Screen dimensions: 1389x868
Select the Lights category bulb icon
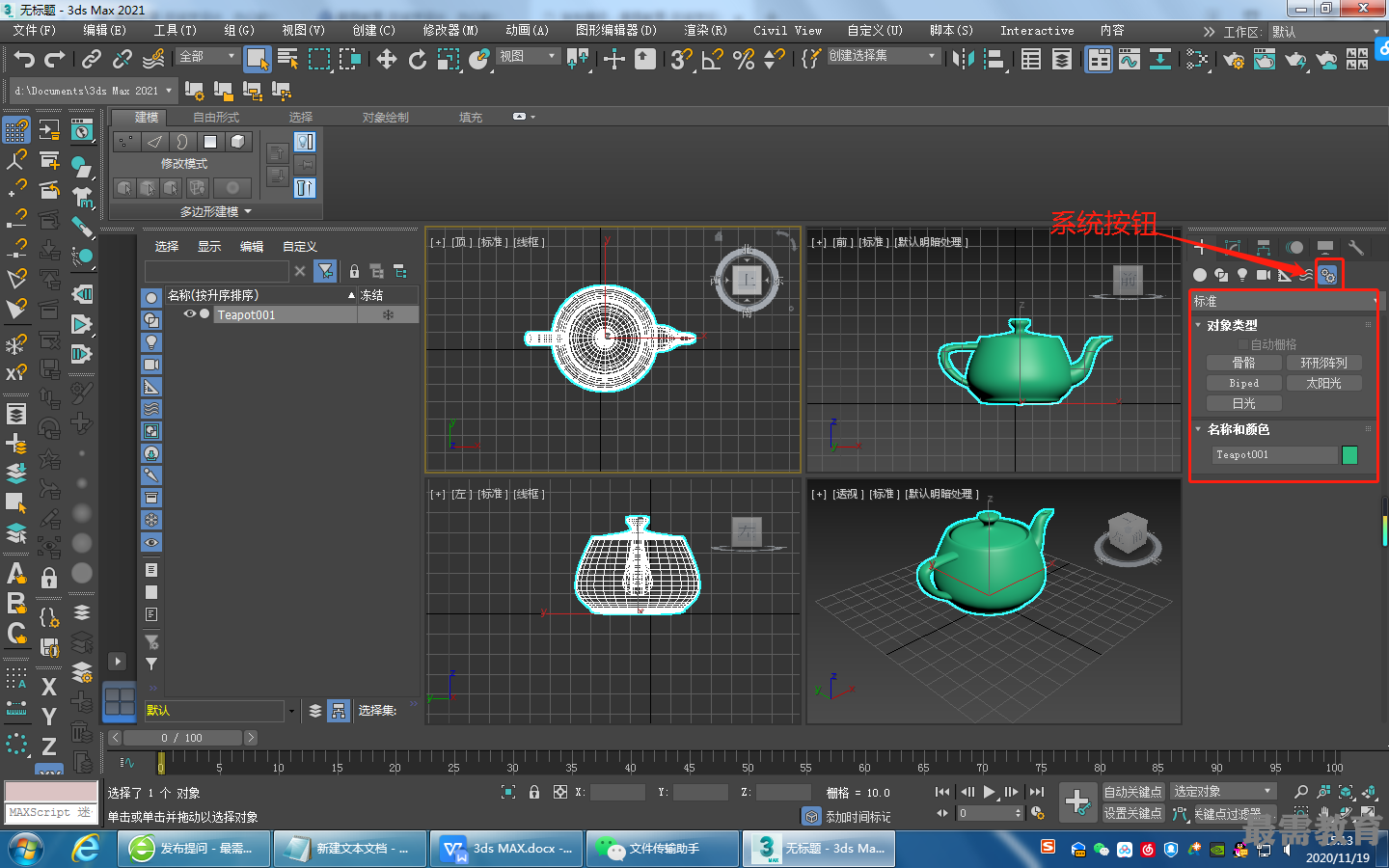[1242, 275]
